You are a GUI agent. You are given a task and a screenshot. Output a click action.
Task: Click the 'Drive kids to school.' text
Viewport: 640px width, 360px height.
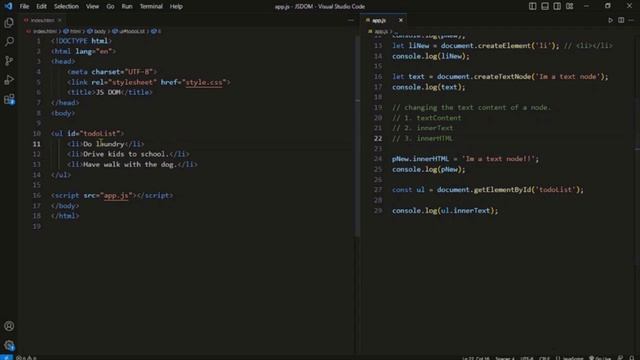[x=126, y=154]
